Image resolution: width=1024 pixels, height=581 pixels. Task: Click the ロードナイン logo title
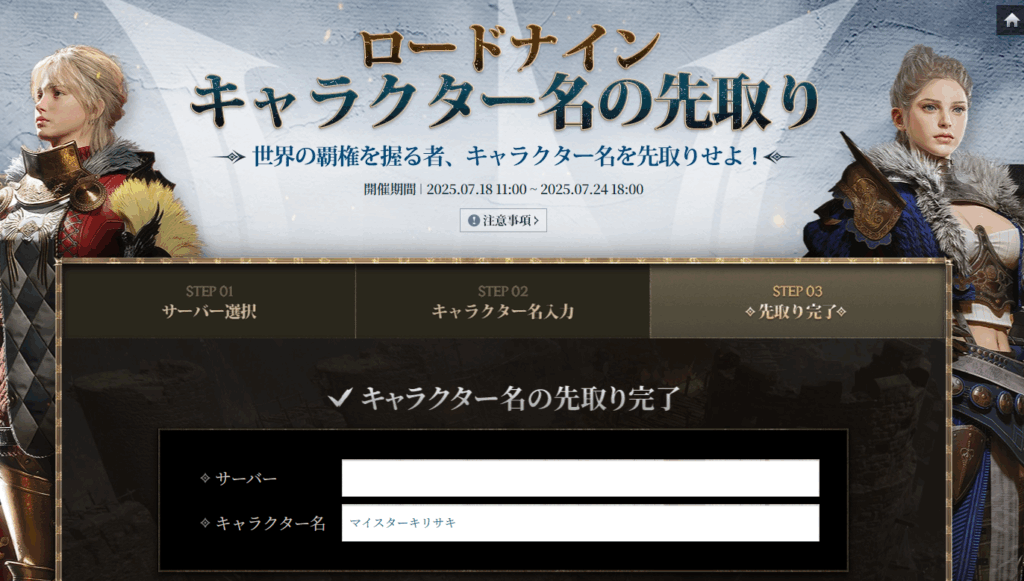click(510, 48)
